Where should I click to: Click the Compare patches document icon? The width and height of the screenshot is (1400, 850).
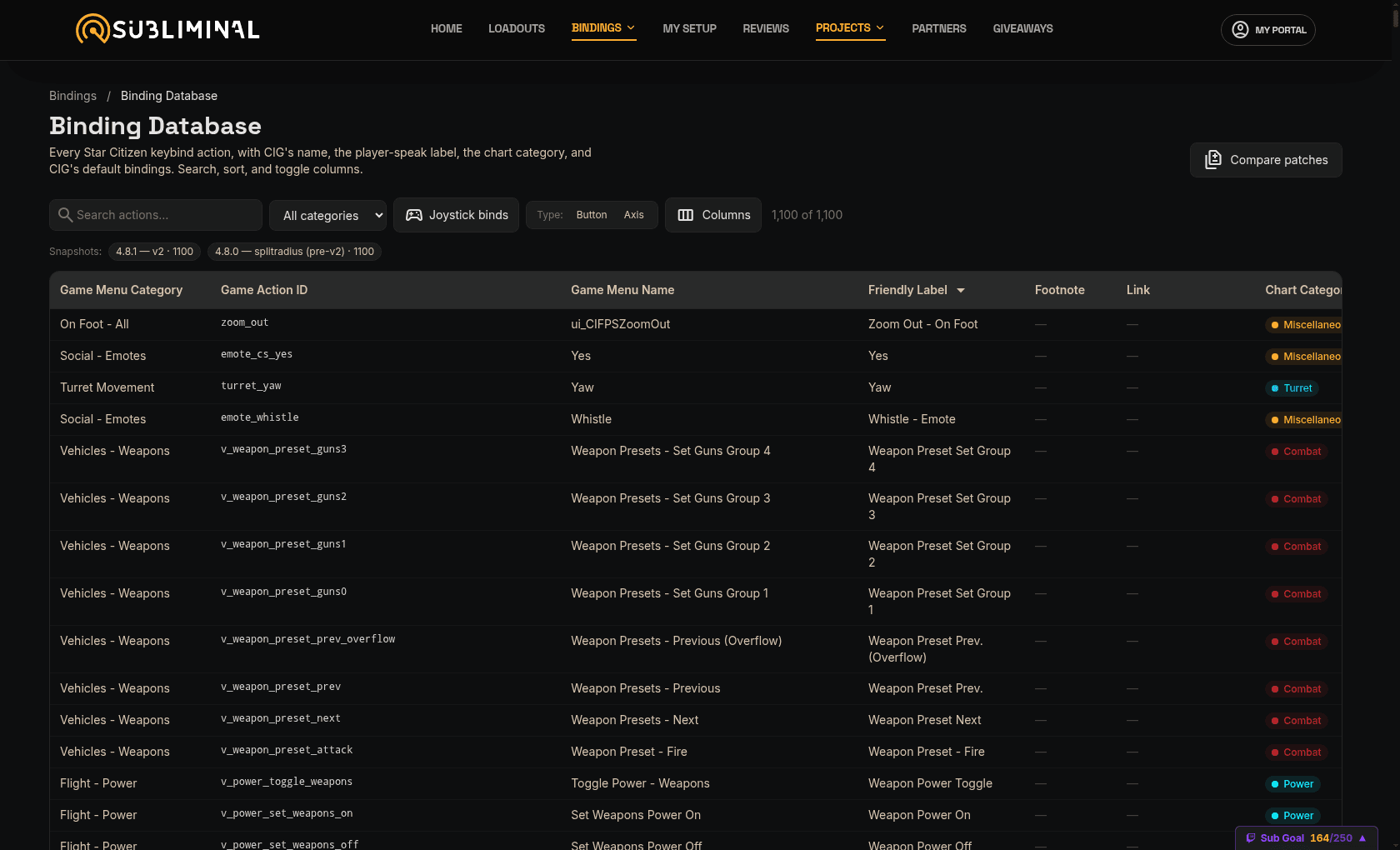[1212, 159]
